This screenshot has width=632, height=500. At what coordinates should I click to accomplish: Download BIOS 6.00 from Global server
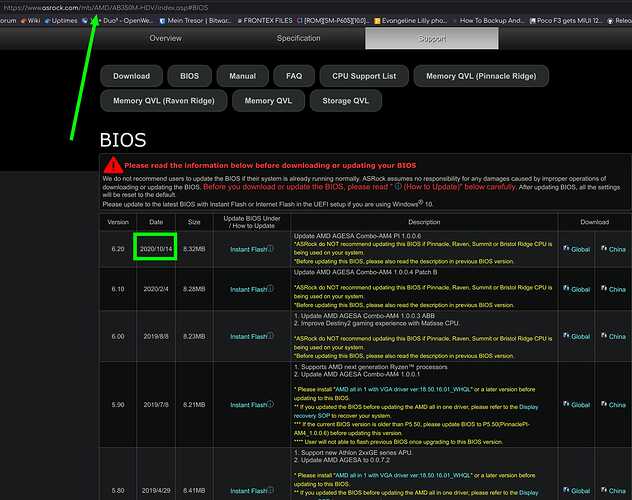pyautogui.click(x=576, y=336)
